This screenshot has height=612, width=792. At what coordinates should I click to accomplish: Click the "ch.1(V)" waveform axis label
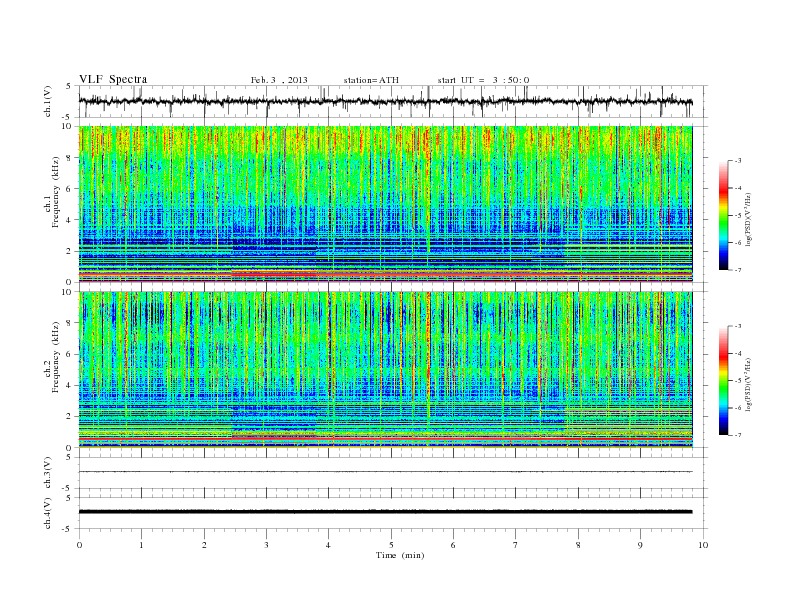click(x=48, y=101)
